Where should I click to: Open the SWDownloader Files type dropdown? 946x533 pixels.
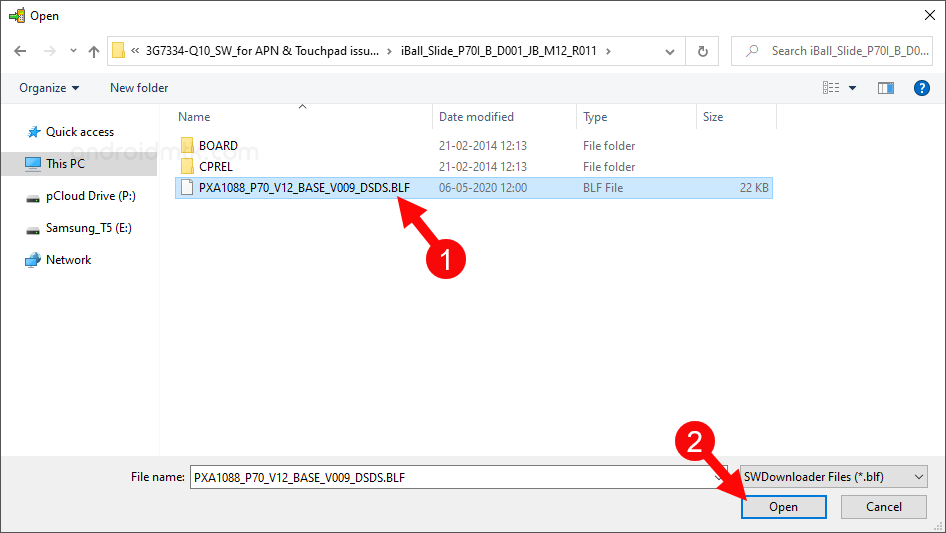click(834, 477)
